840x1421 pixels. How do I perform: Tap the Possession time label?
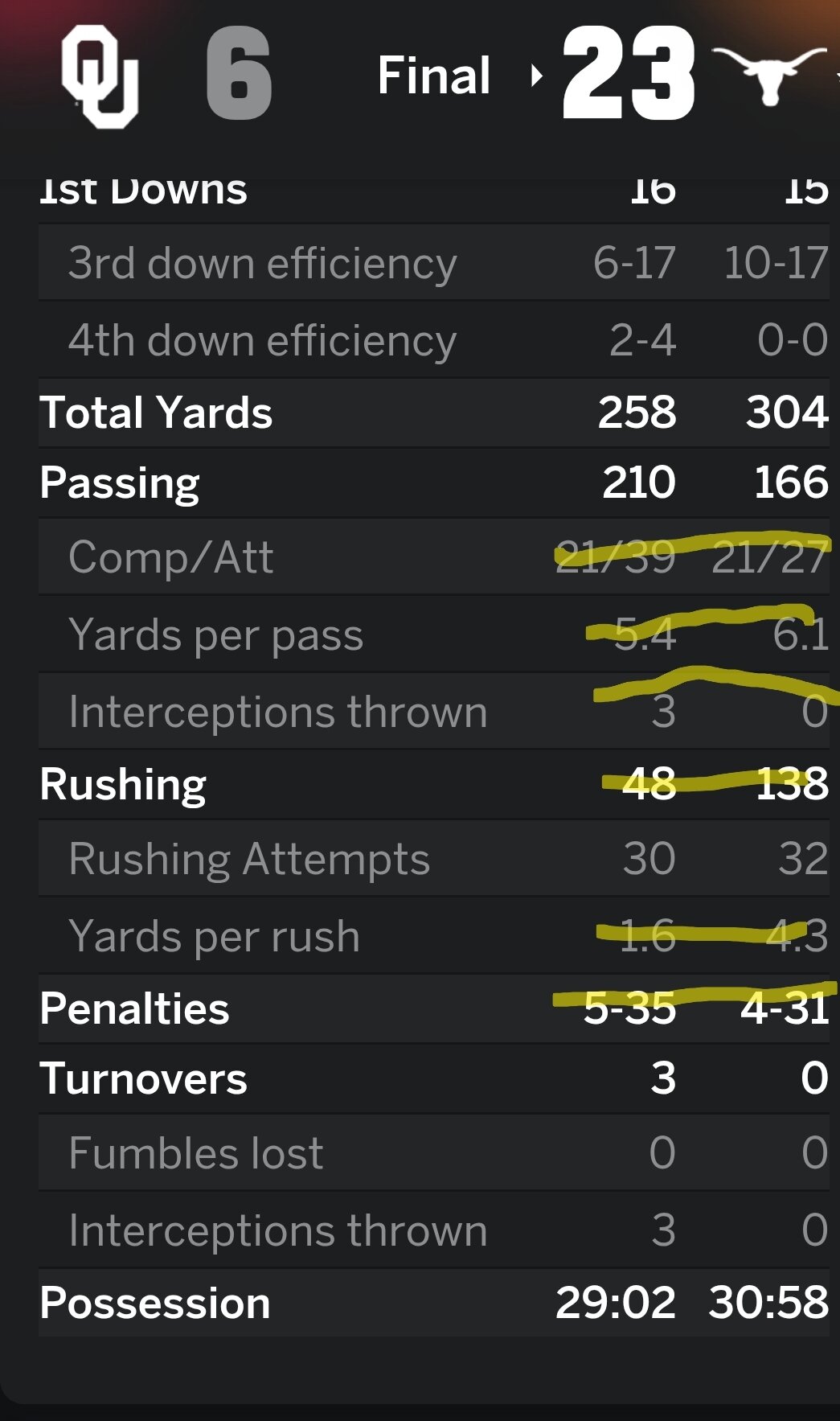click(154, 1303)
